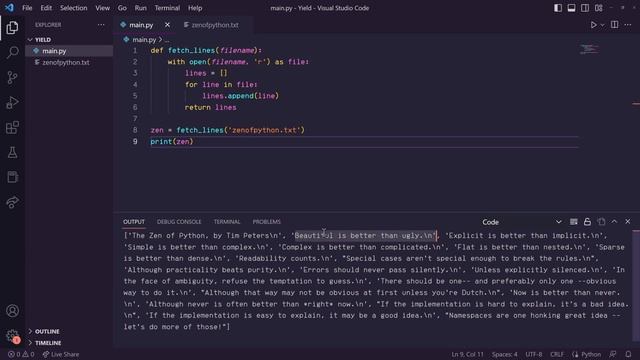Image resolution: width=640 pixels, height=360 pixels.
Task: Click Live Share in status bar
Action: coord(61,354)
